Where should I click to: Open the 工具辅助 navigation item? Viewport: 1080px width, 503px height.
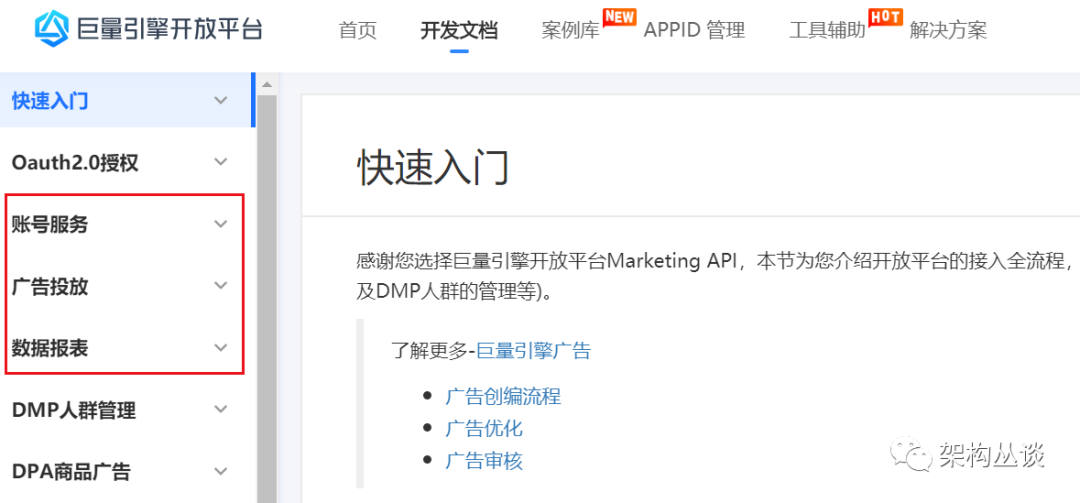click(827, 31)
